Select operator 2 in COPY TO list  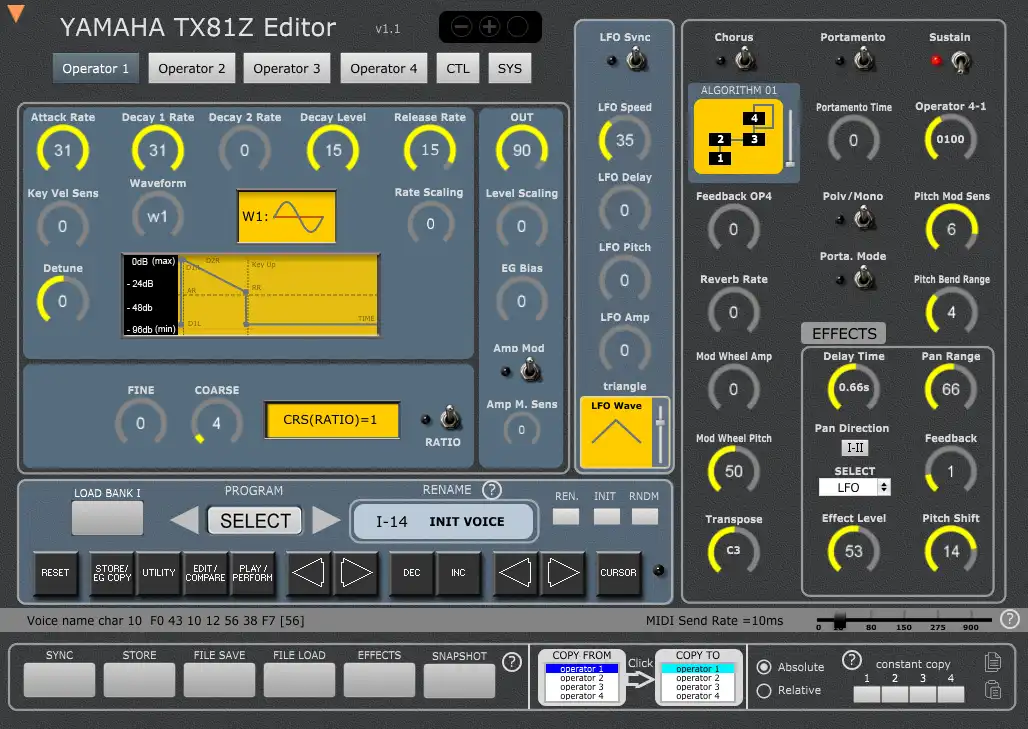pos(698,678)
